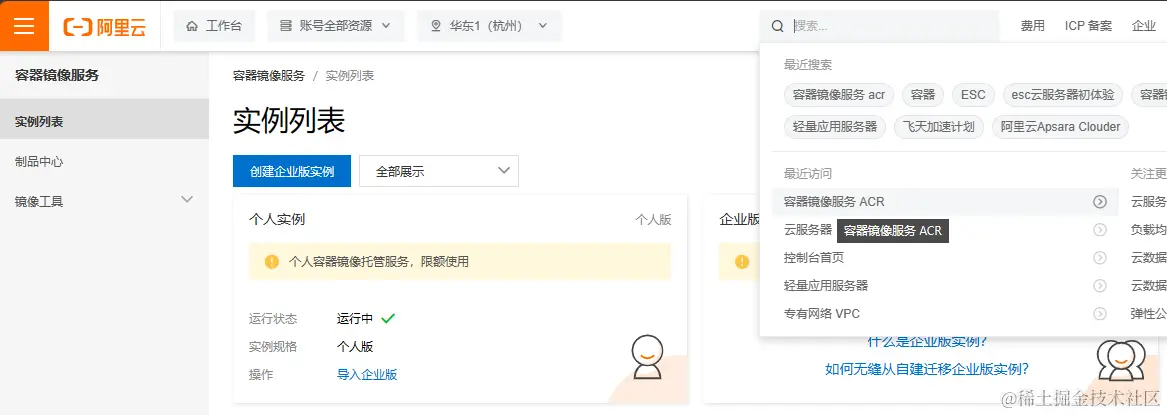Click the home icon beside 工作台
Image resolution: width=1167 pixels, height=415 pixels.
click(192, 26)
